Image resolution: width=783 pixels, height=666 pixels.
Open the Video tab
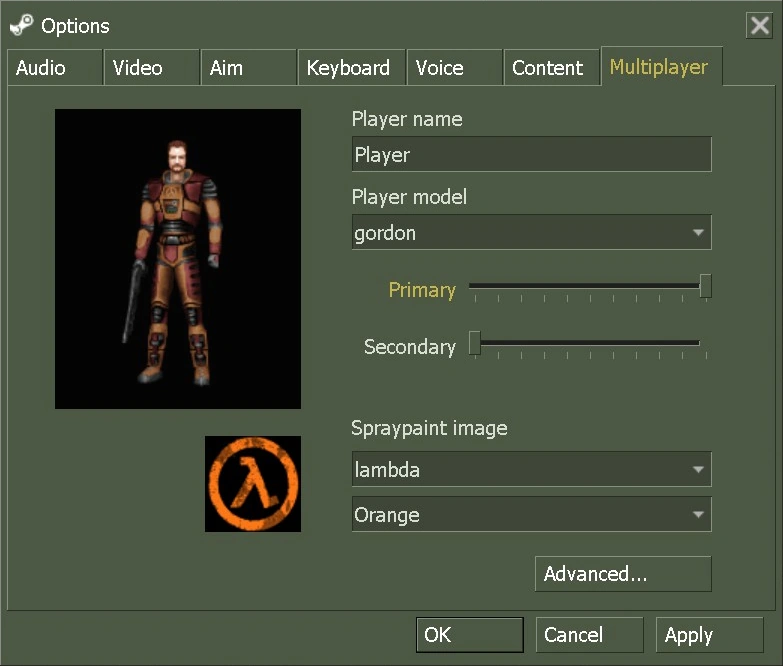[x=152, y=67]
